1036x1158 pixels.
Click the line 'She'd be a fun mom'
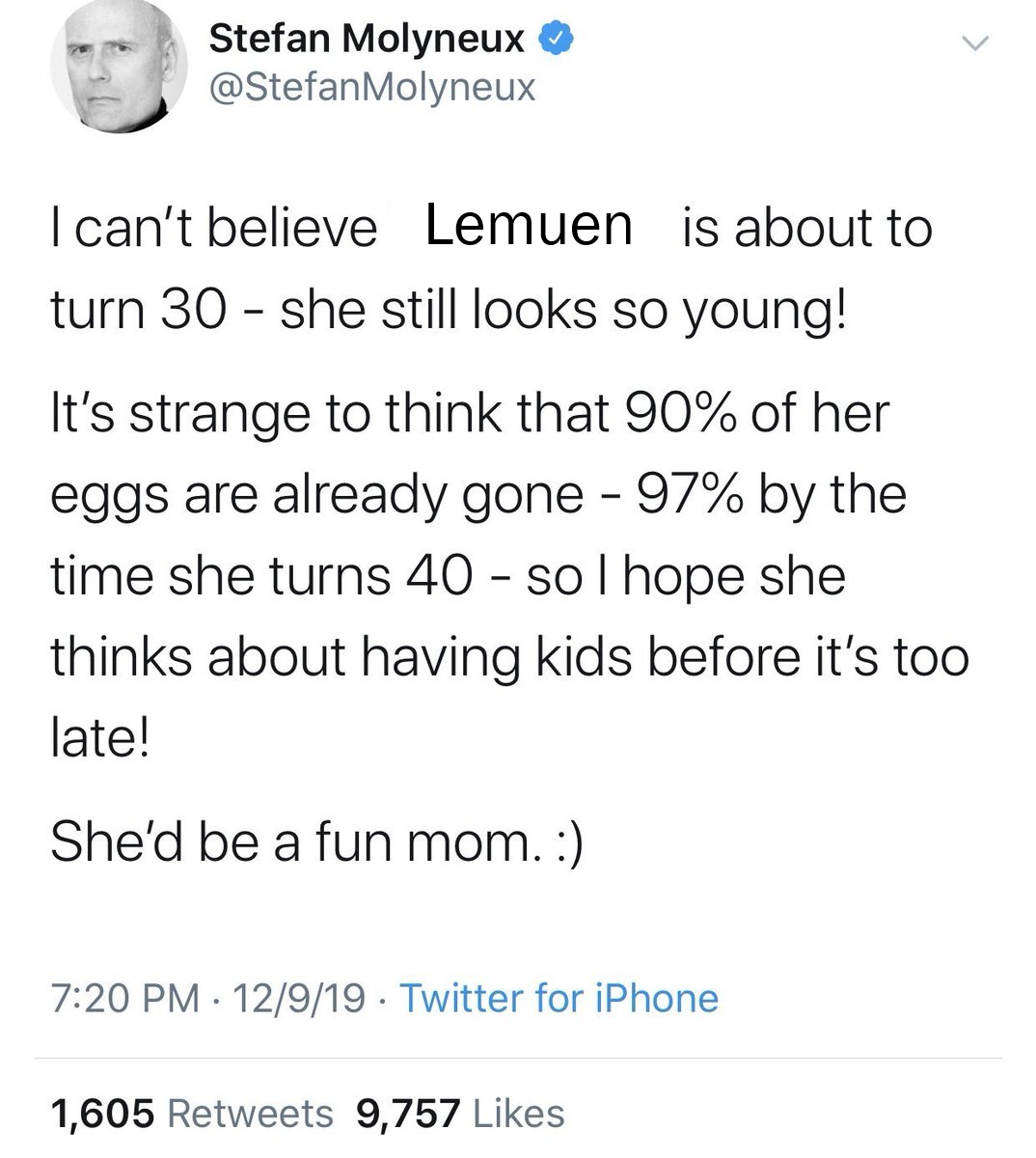[x=289, y=841]
